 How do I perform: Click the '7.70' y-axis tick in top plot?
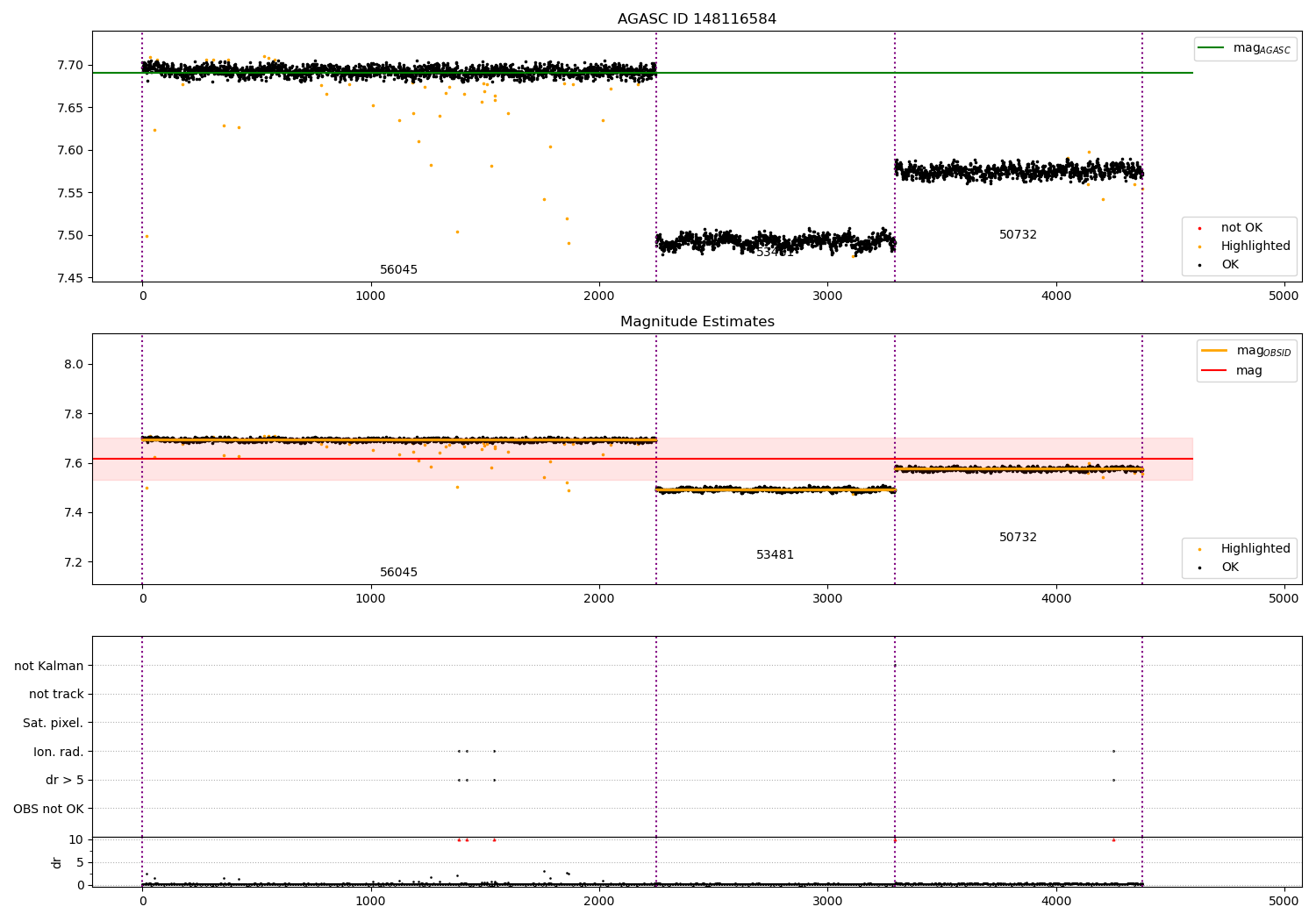(71, 66)
